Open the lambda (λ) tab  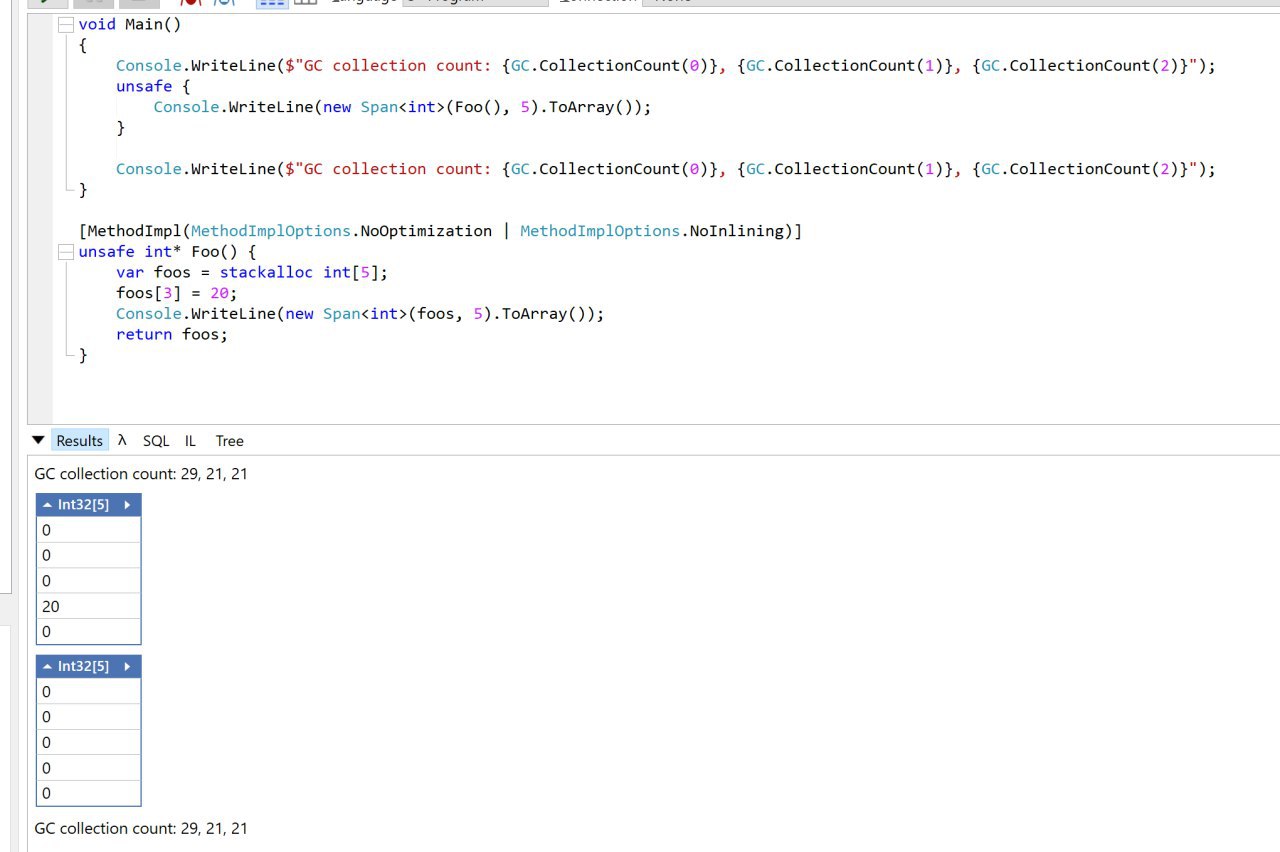click(122, 440)
